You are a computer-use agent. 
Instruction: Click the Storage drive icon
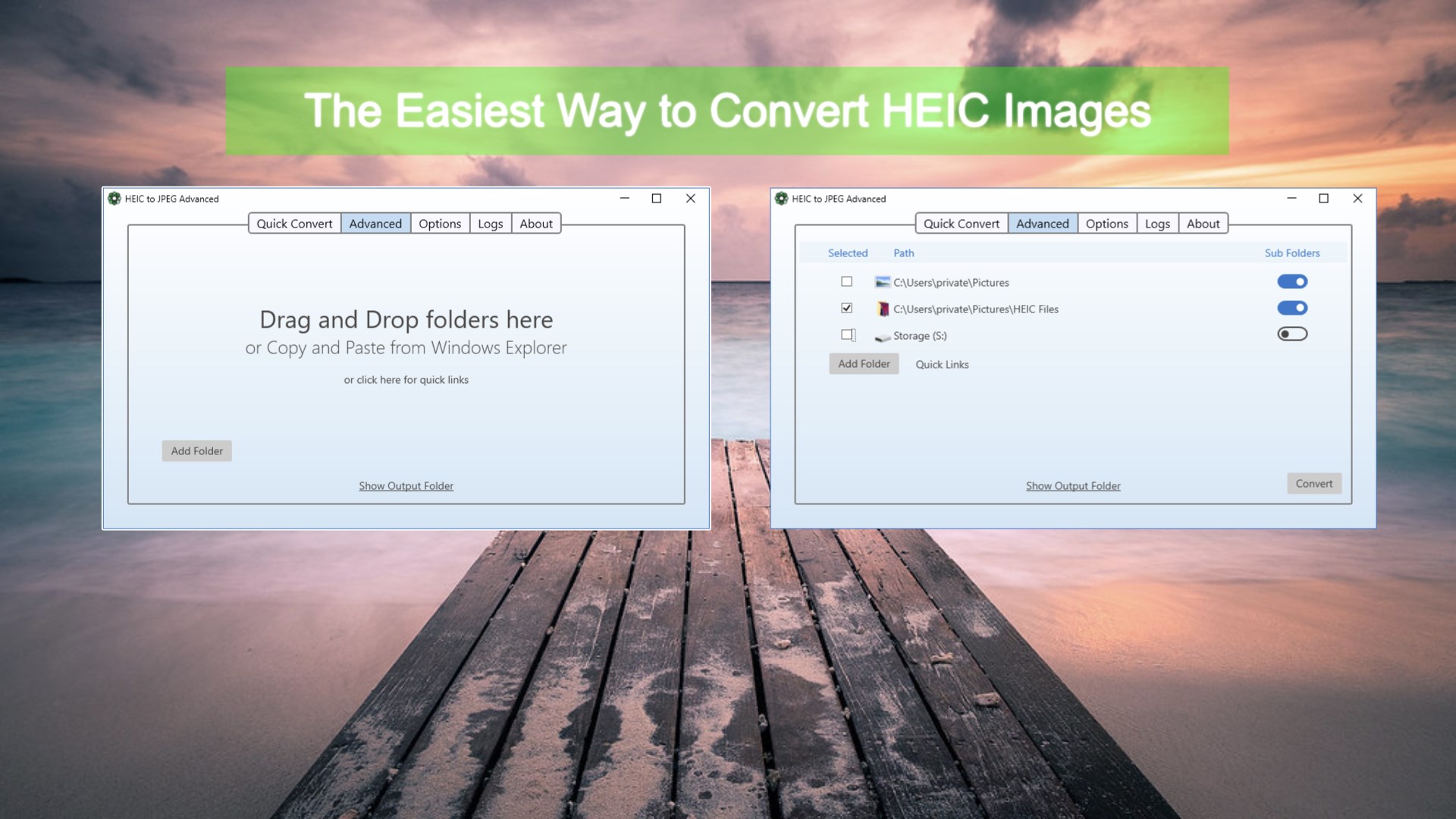tap(882, 335)
